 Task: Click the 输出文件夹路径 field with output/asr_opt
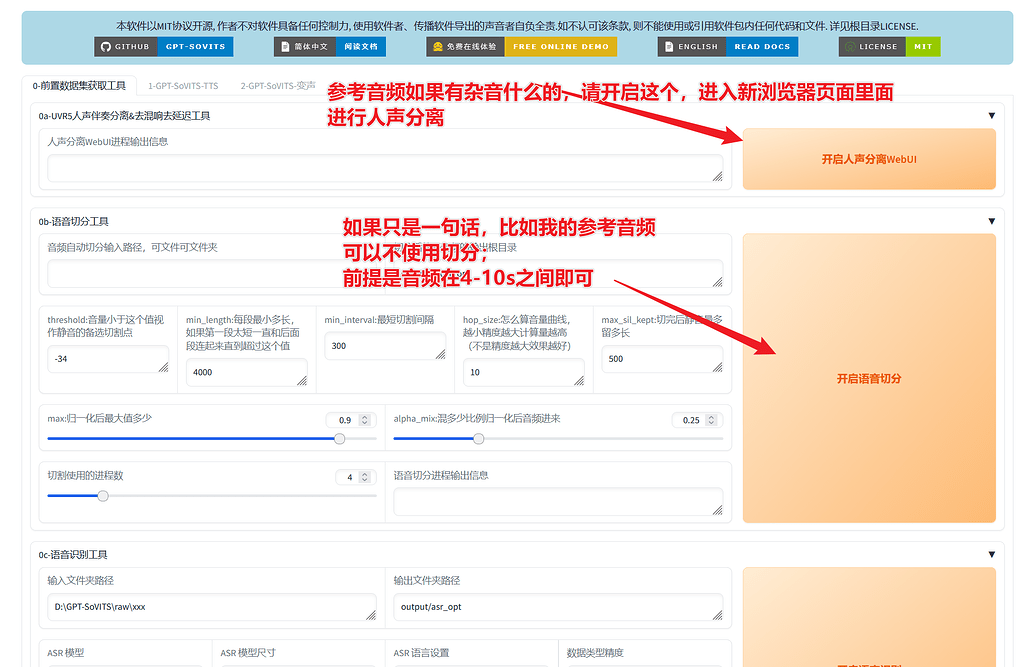558,607
